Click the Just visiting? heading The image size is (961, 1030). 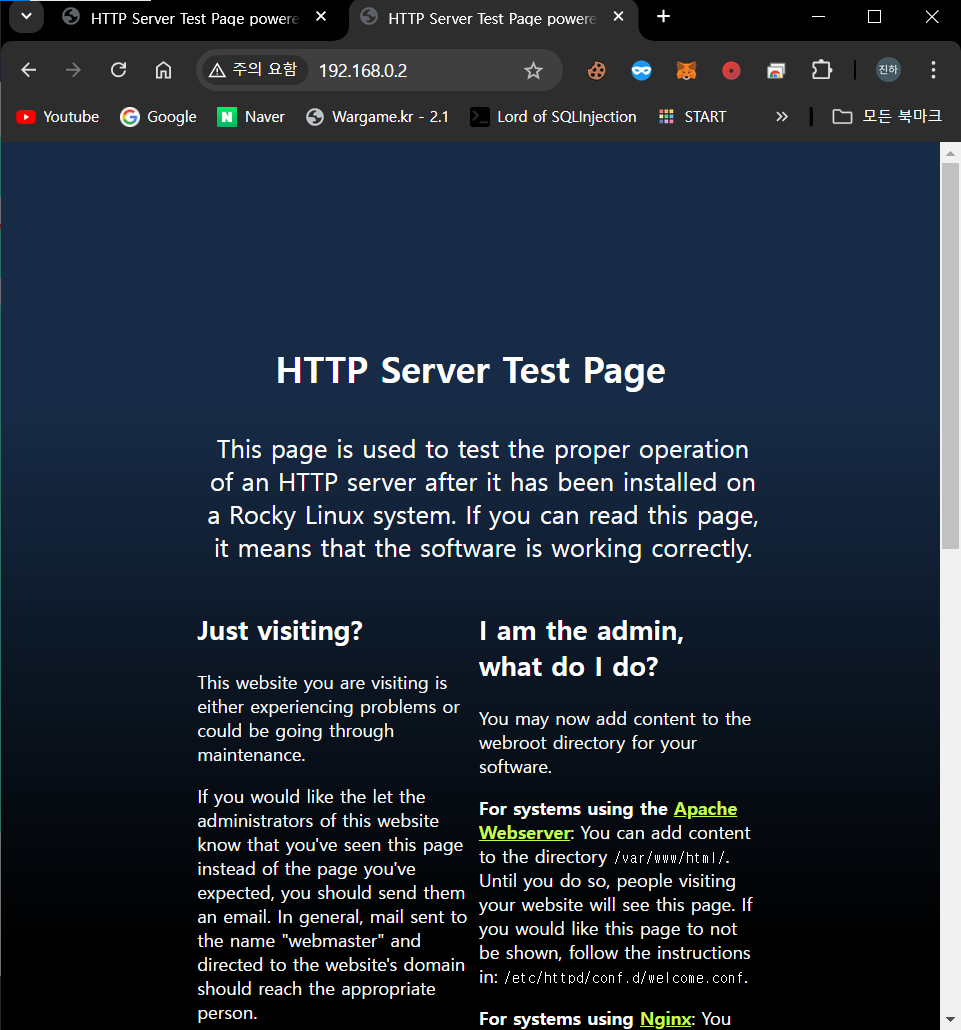click(280, 631)
